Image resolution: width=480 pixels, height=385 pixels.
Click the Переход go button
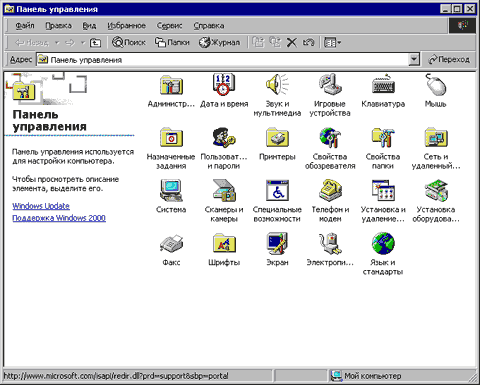click(449, 59)
